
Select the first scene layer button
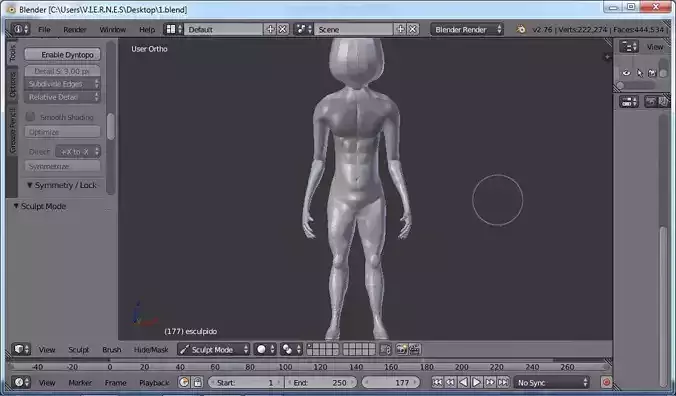311,346
